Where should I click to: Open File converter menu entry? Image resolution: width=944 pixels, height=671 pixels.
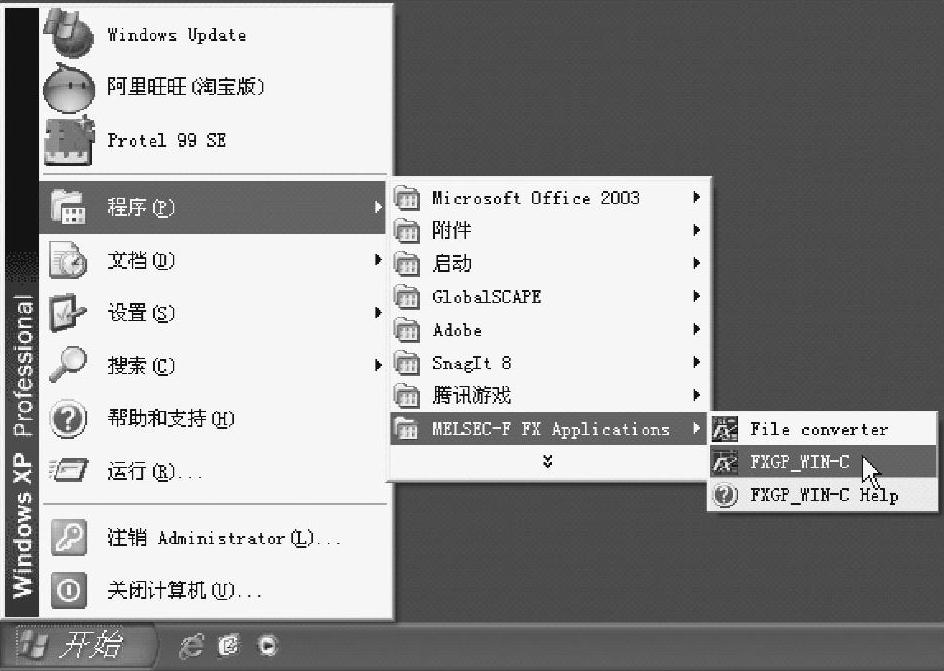(x=823, y=429)
